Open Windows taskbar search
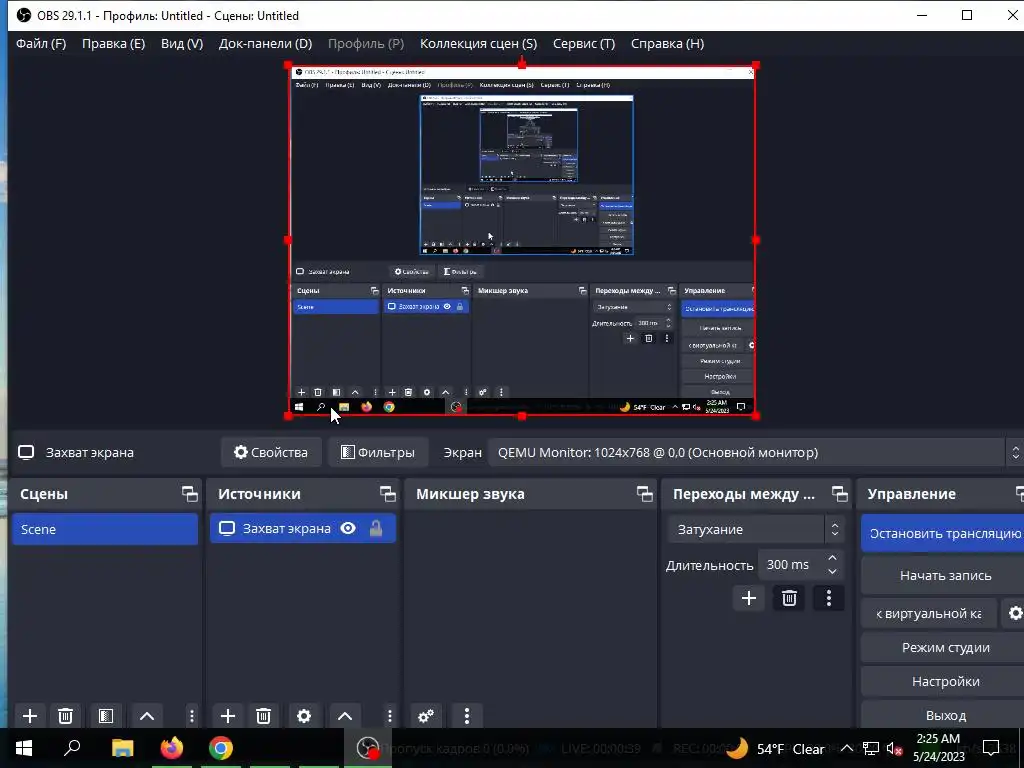1024x768 pixels. [x=72, y=748]
